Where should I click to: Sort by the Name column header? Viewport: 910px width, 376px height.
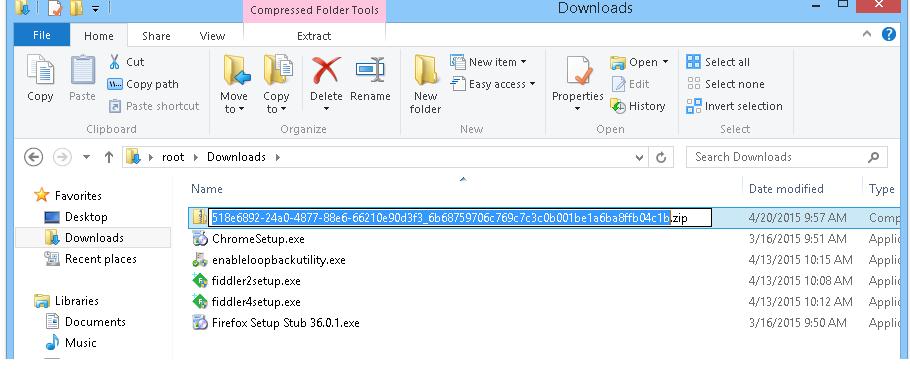(x=207, y=189)
